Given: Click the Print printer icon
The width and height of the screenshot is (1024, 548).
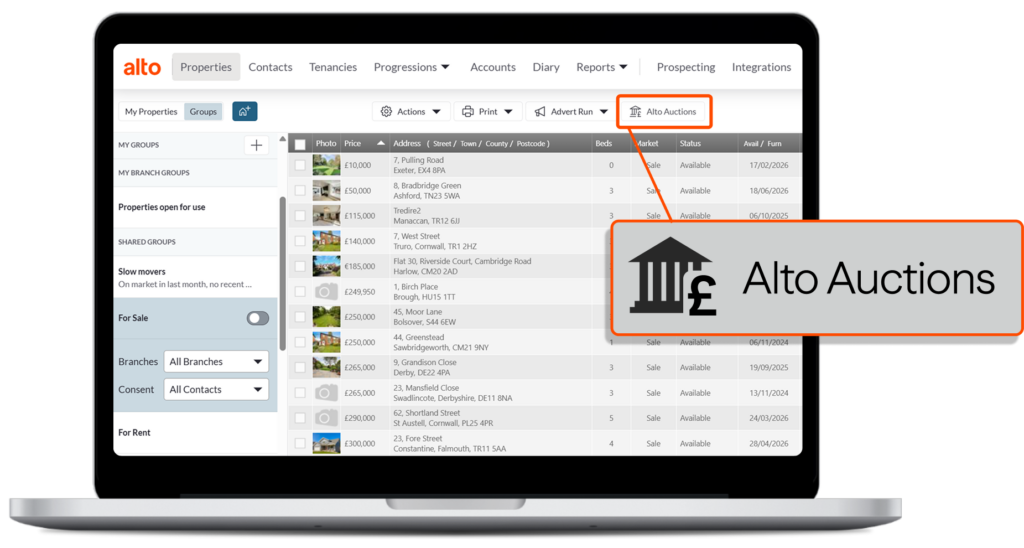Looking at the screenshot, I should (468, 112).
